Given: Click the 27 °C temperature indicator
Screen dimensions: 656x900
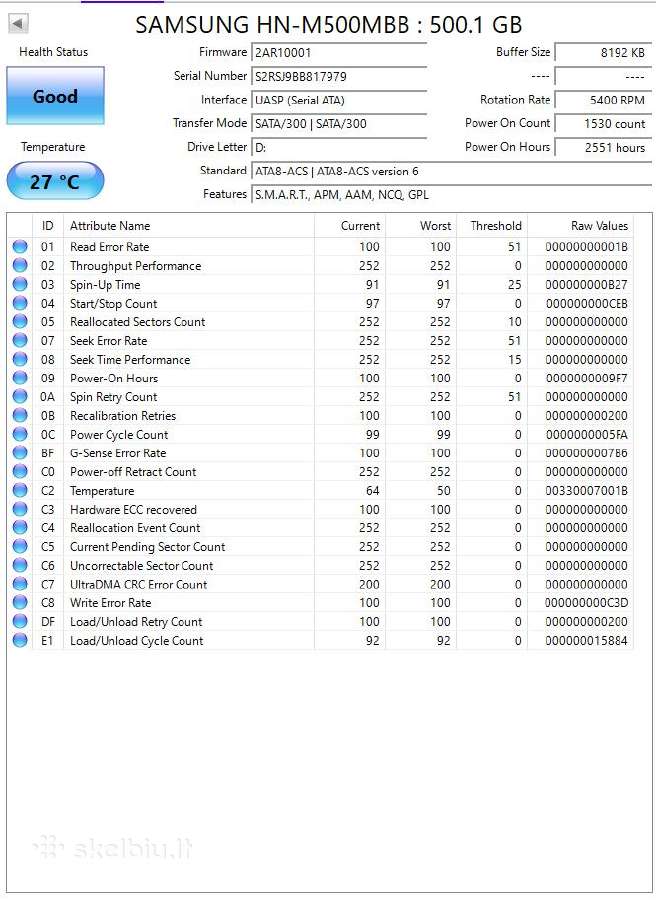Looking at the screenshot, I should point(55,181).
